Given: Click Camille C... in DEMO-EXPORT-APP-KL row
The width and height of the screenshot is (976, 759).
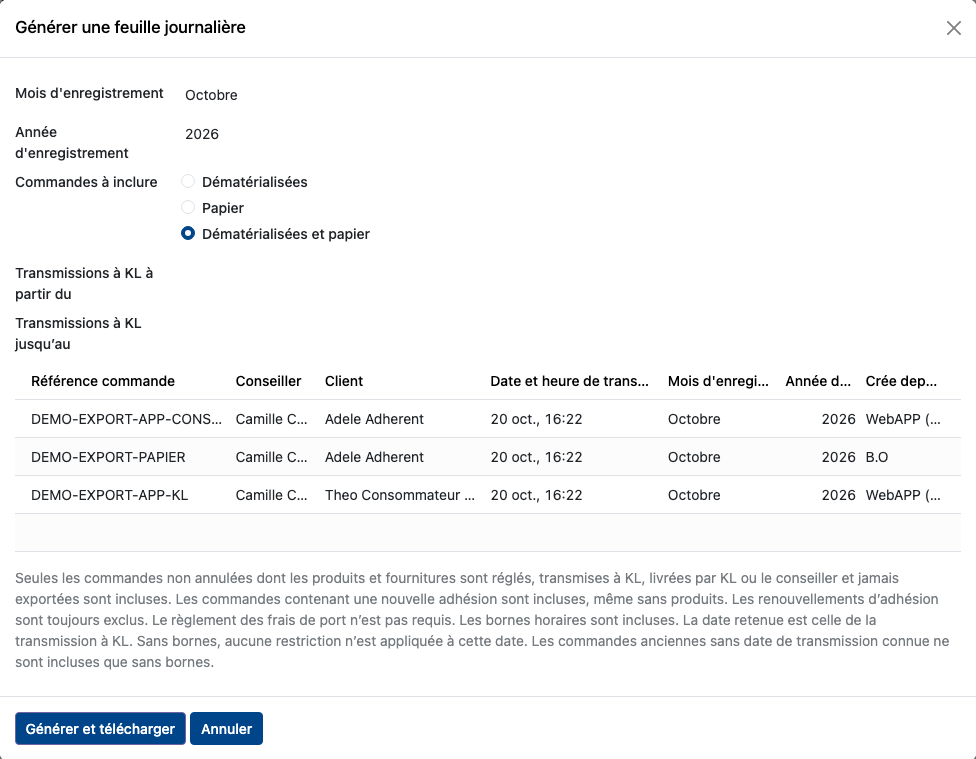Looking at the screenshot, I should point(271,495).
